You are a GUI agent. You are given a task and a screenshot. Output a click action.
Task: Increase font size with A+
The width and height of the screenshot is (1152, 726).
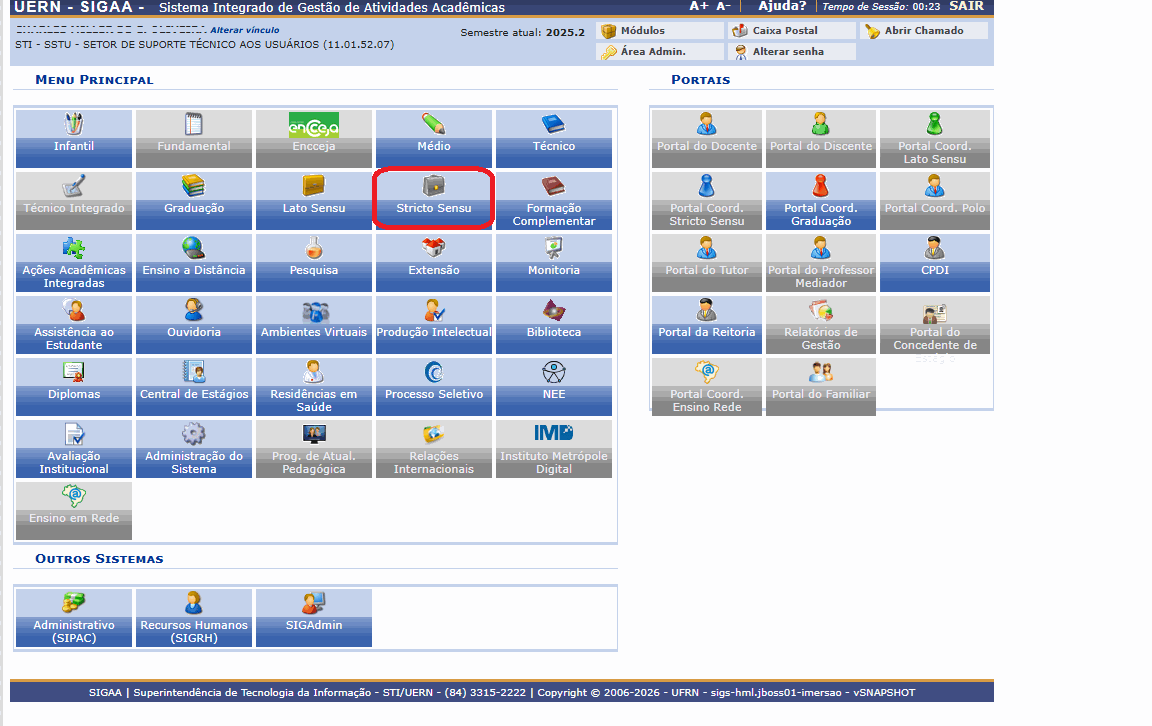click(x=699, y=7)
